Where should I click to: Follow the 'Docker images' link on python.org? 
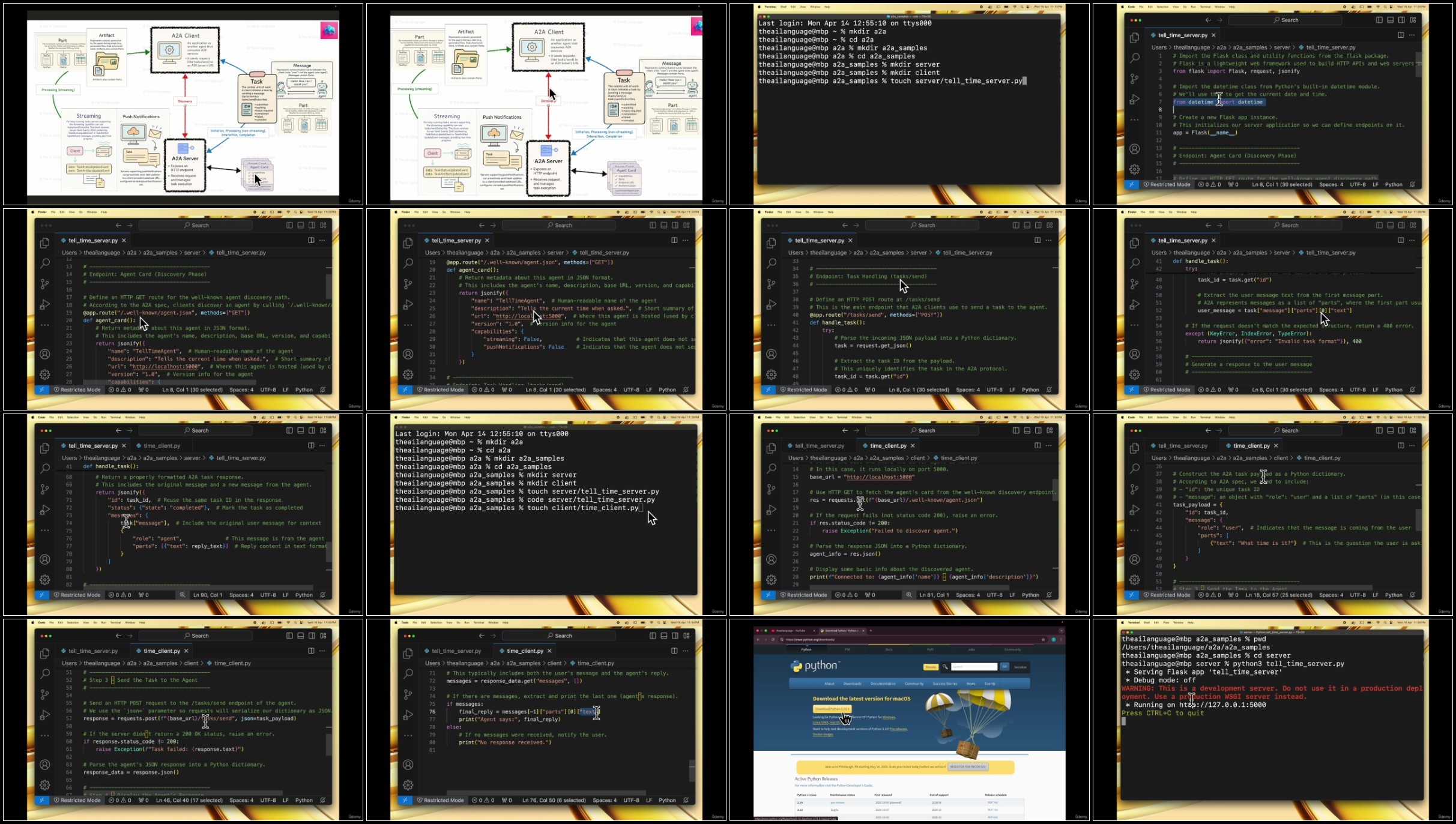point(823,734)
